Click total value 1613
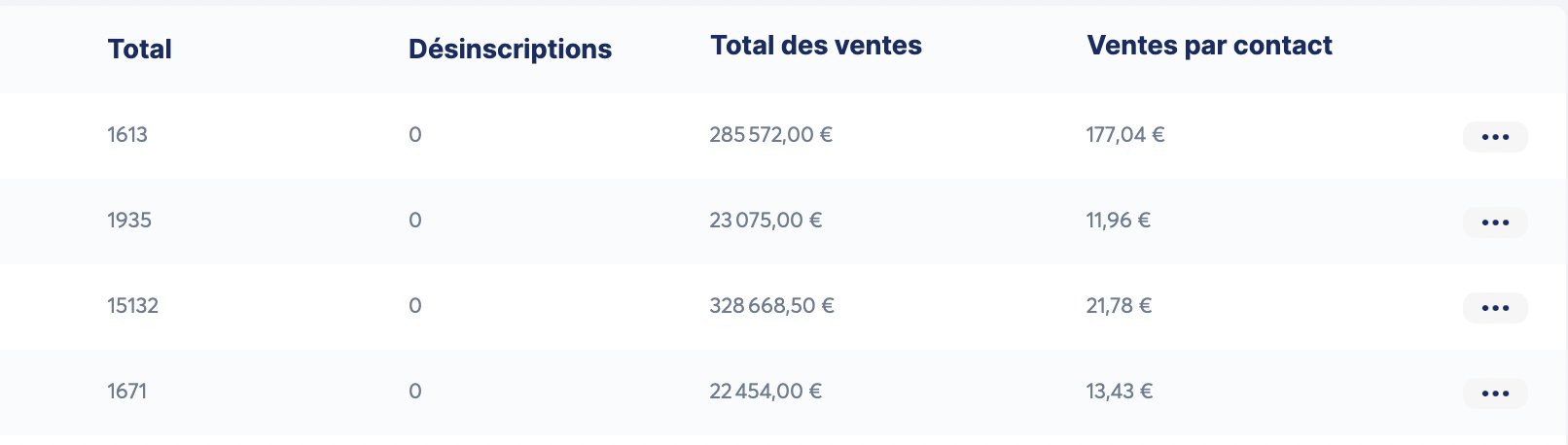Image resolution: width=1568 pixels, height=445 pixels. (127, 135)
